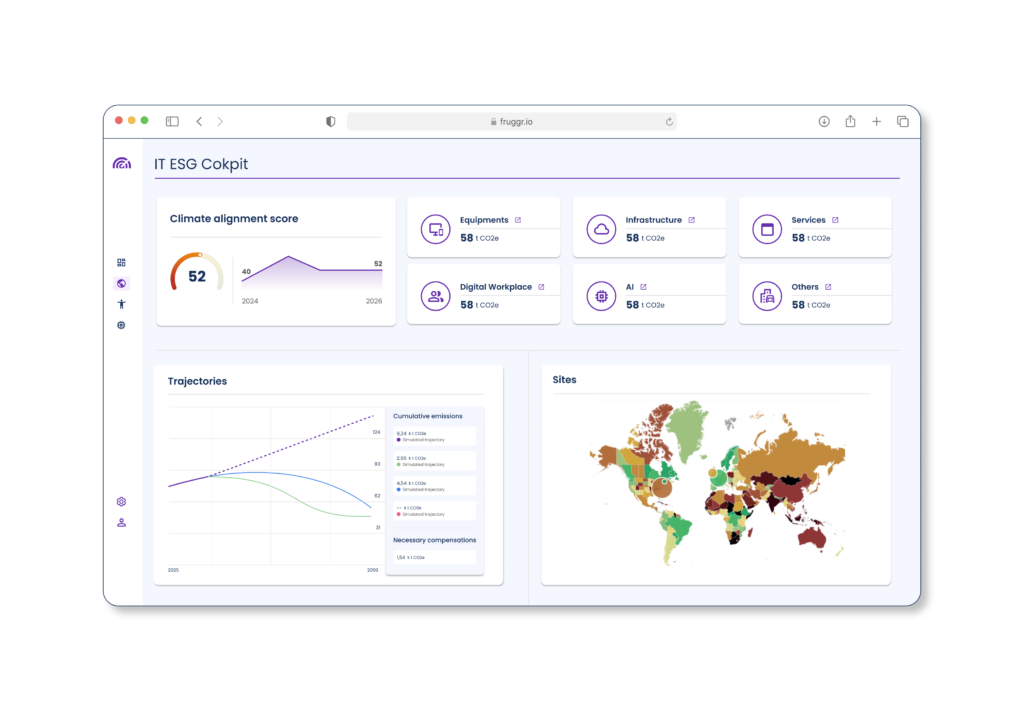Viewport: 1024px width, 711px height.
Task: Open the Equipments external link
Action: [518, 220]
